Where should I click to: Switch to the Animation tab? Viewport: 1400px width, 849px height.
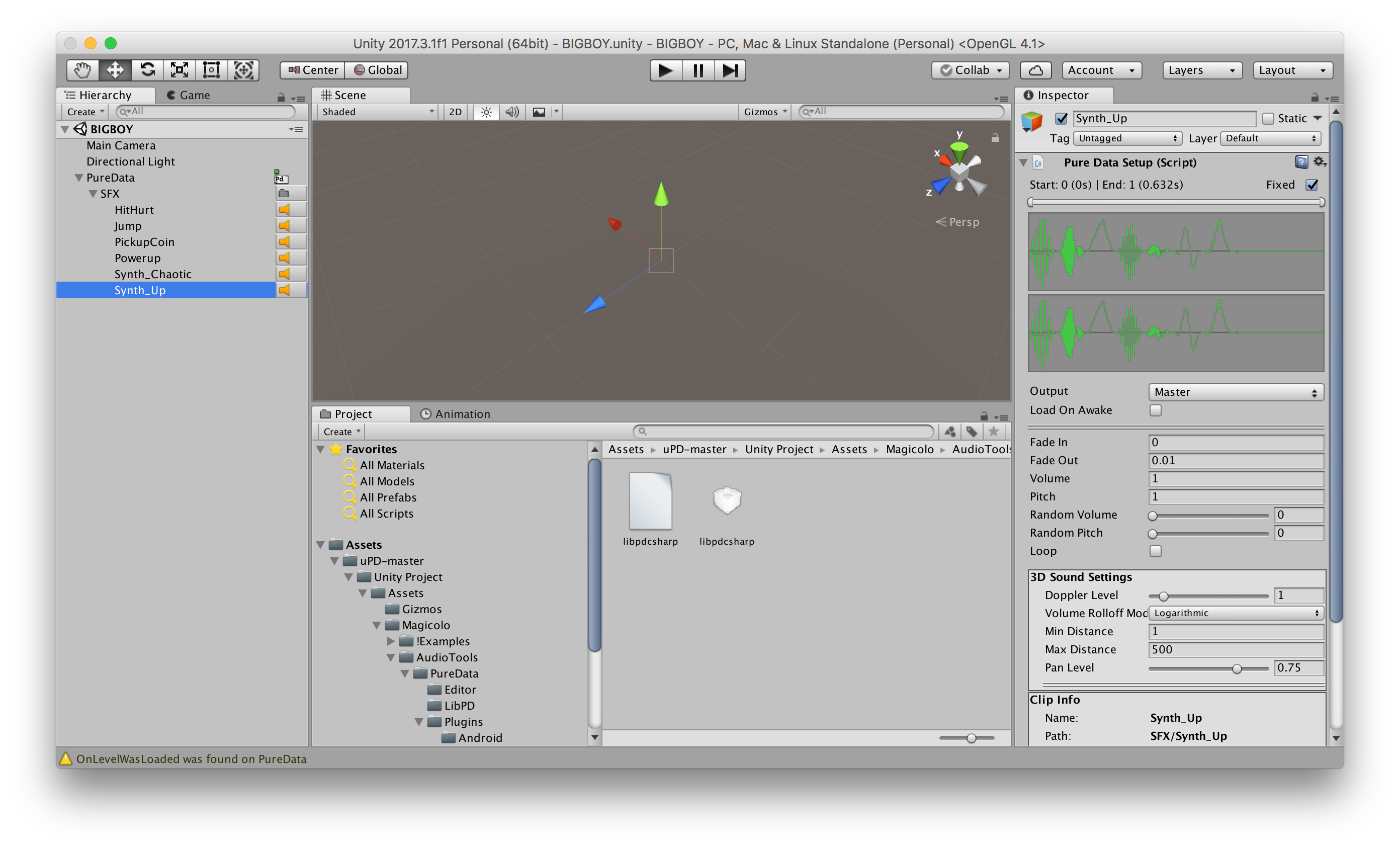(x=455, y=414)
